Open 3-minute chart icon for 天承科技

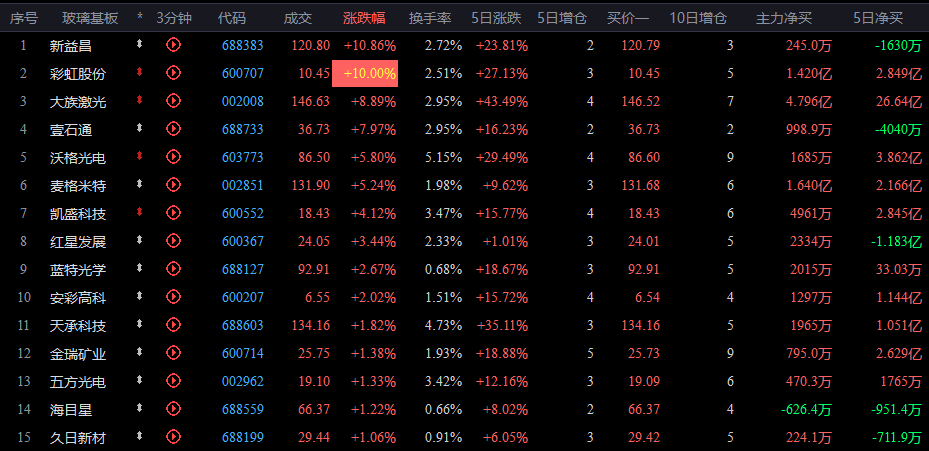[174, 324]
